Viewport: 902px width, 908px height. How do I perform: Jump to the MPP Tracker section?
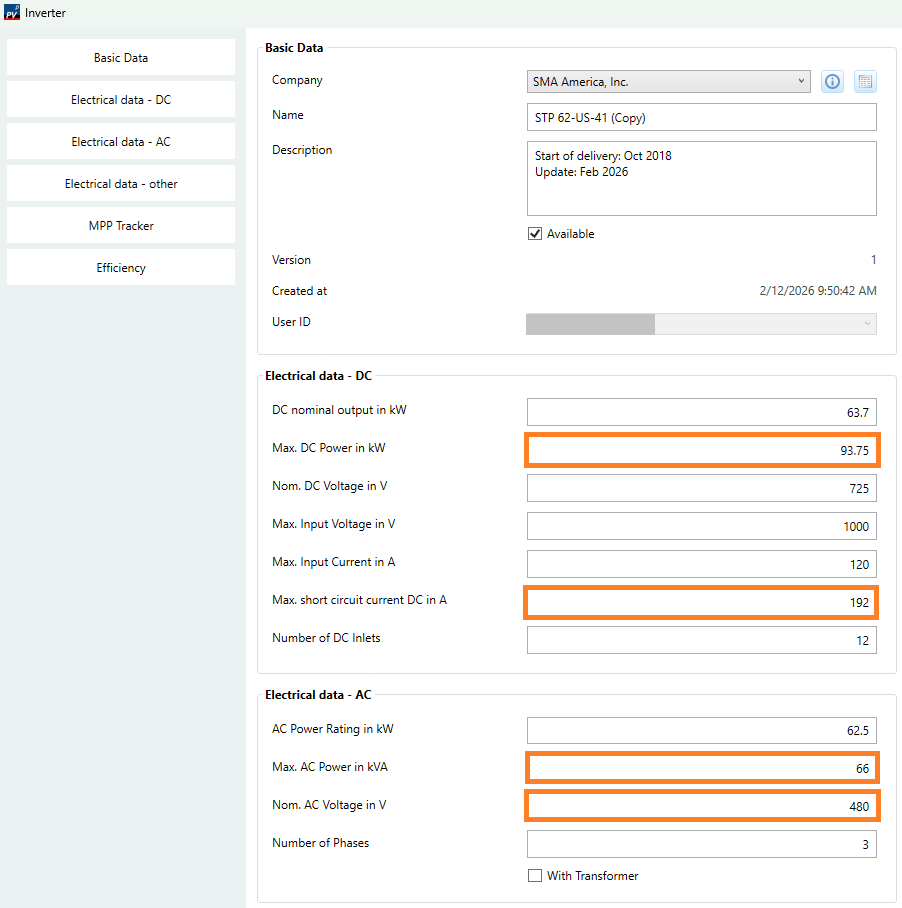tap(121, 226)
